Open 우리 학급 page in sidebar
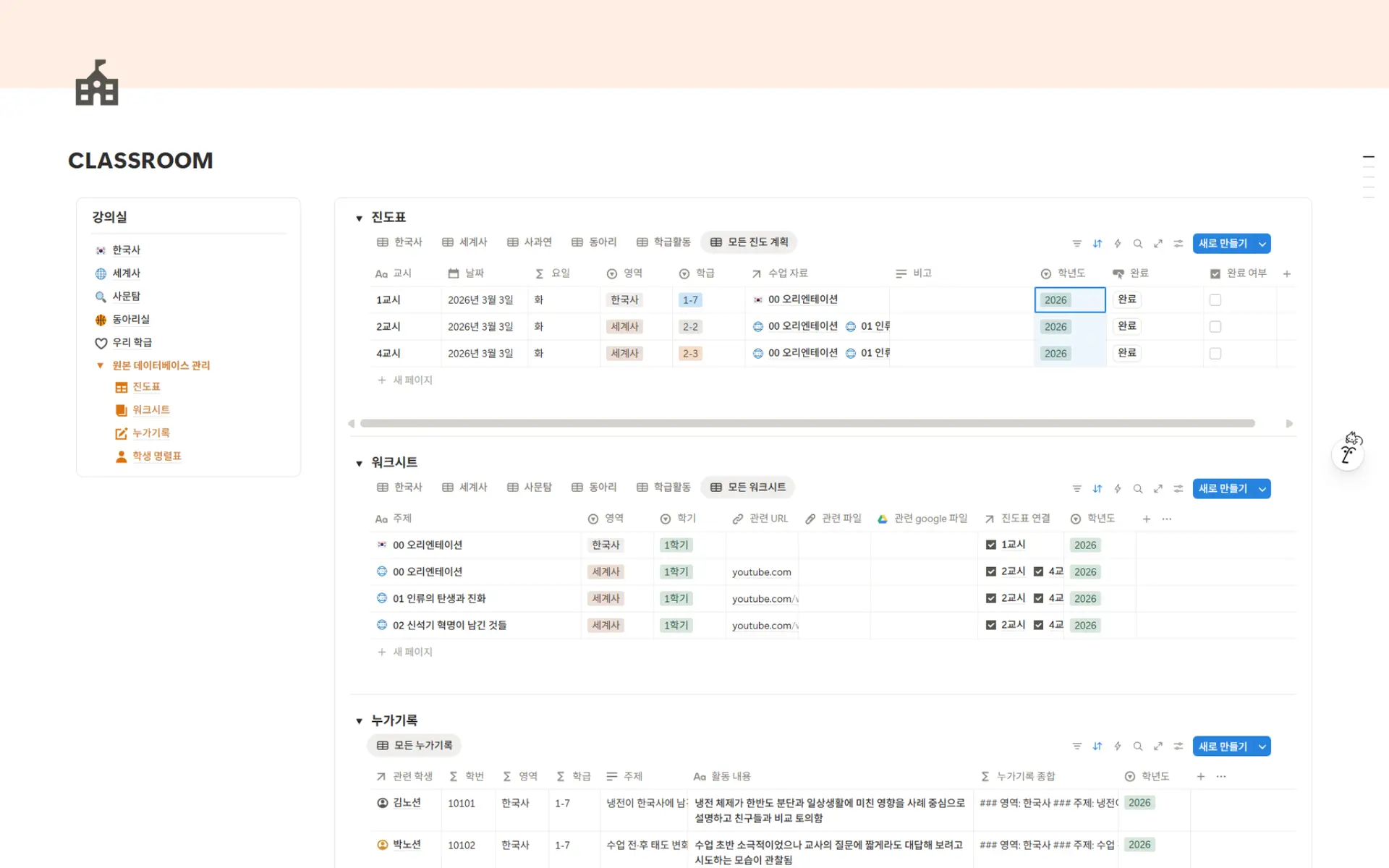Viewport: 1389px width, 868px height. pyautogui.click(x=132, y=342)
